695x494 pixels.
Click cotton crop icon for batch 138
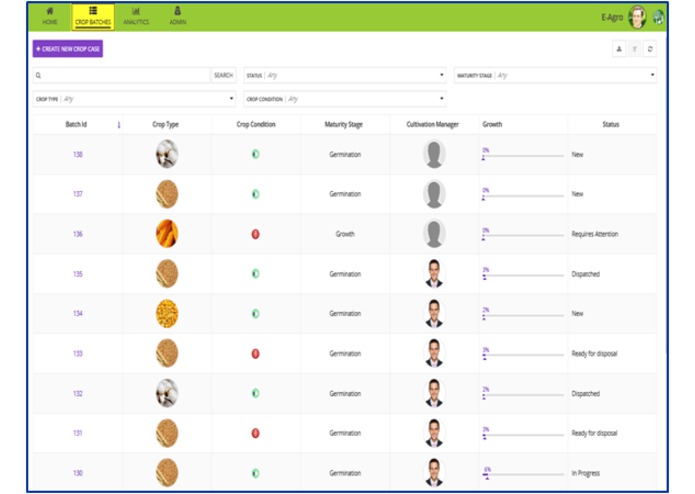[x=167, y=154]
